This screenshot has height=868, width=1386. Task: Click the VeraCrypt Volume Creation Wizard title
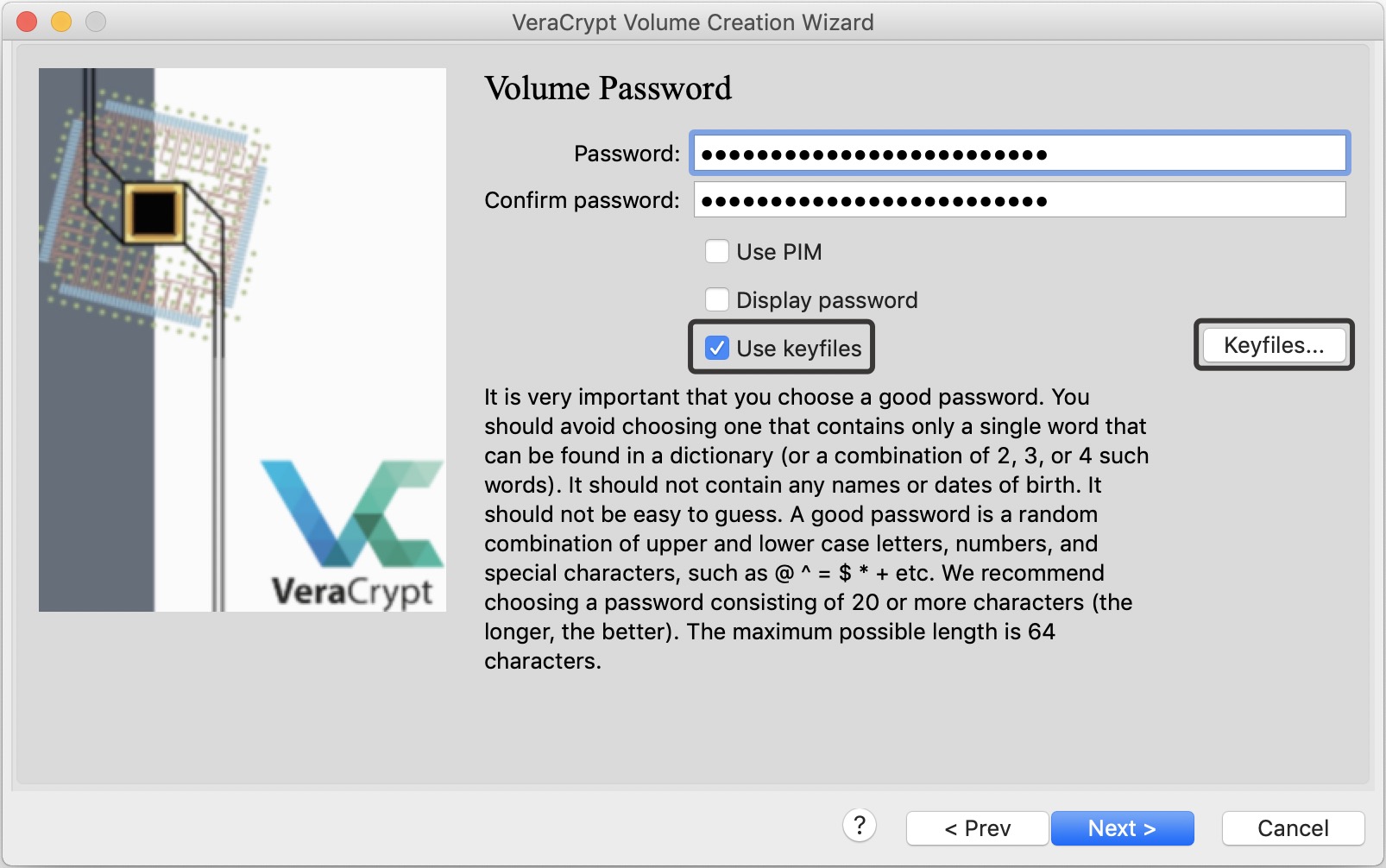[692, 22]
